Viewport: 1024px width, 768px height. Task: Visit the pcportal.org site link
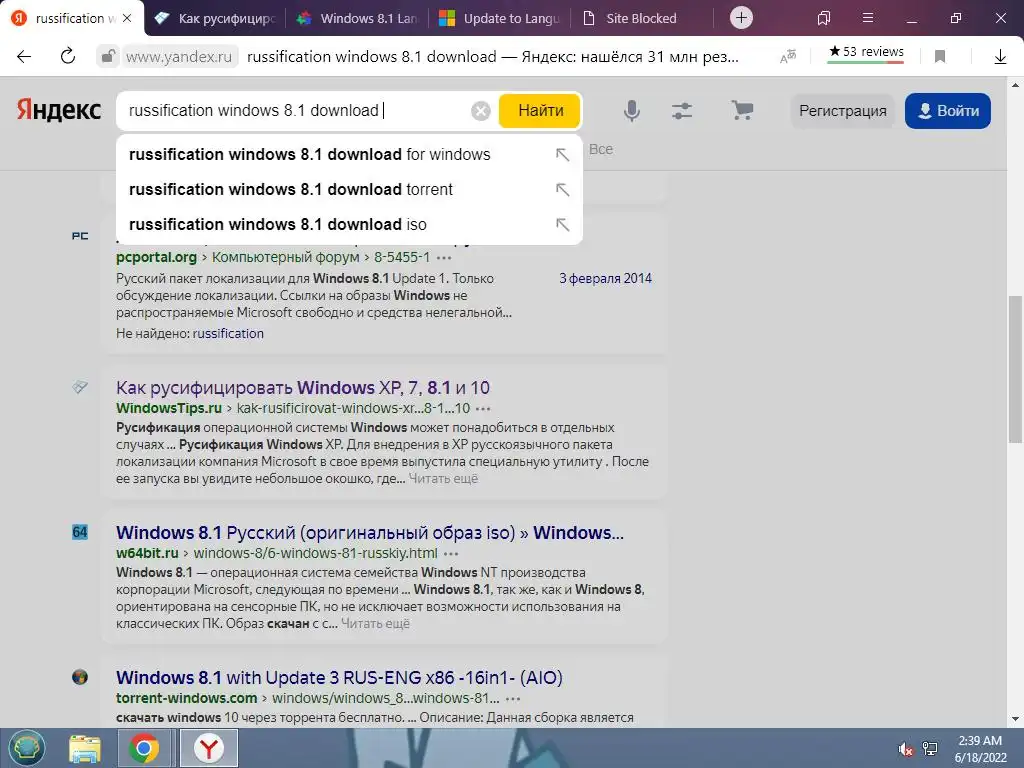(x=156, y=257)
